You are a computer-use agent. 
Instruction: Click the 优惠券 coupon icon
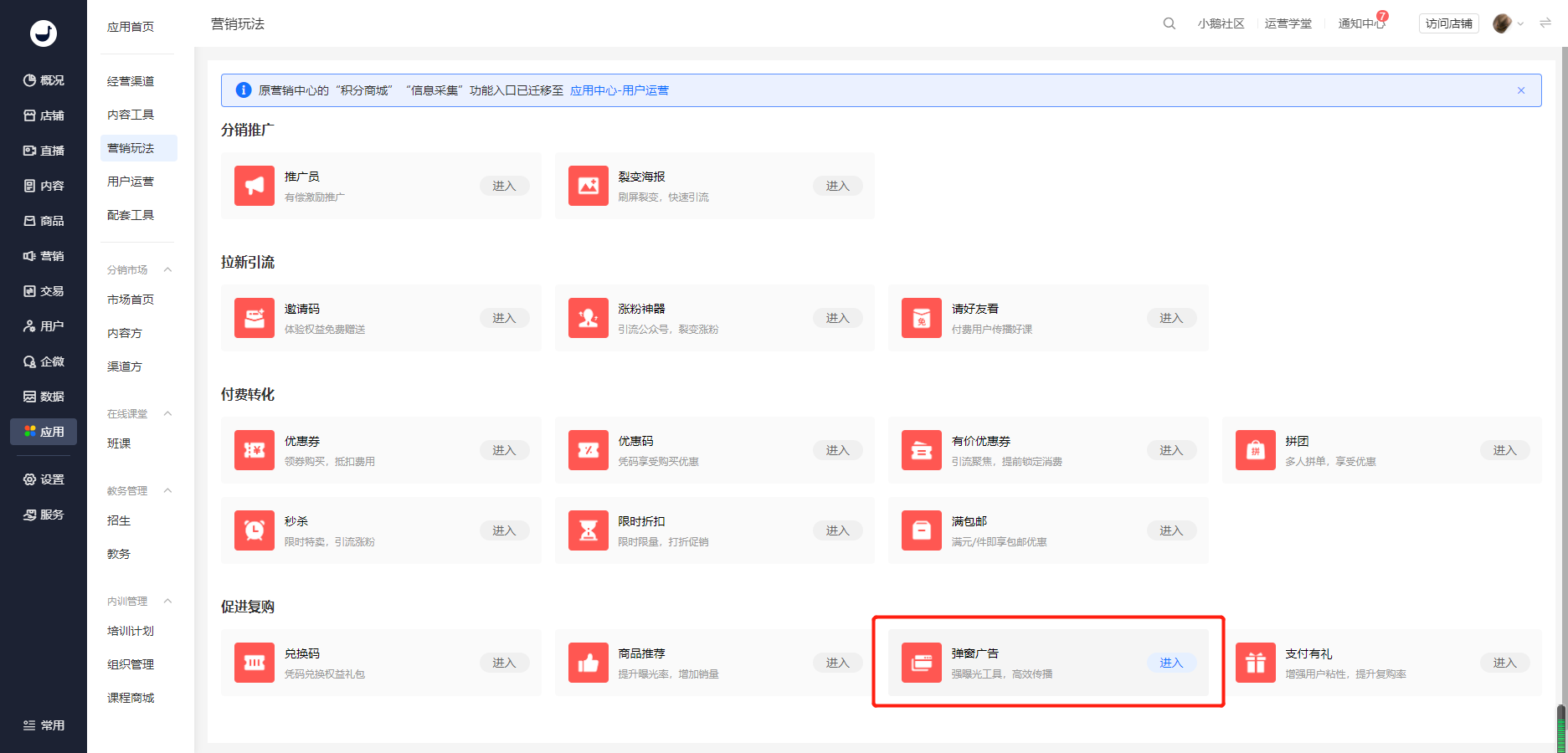[x=254, y=450]
